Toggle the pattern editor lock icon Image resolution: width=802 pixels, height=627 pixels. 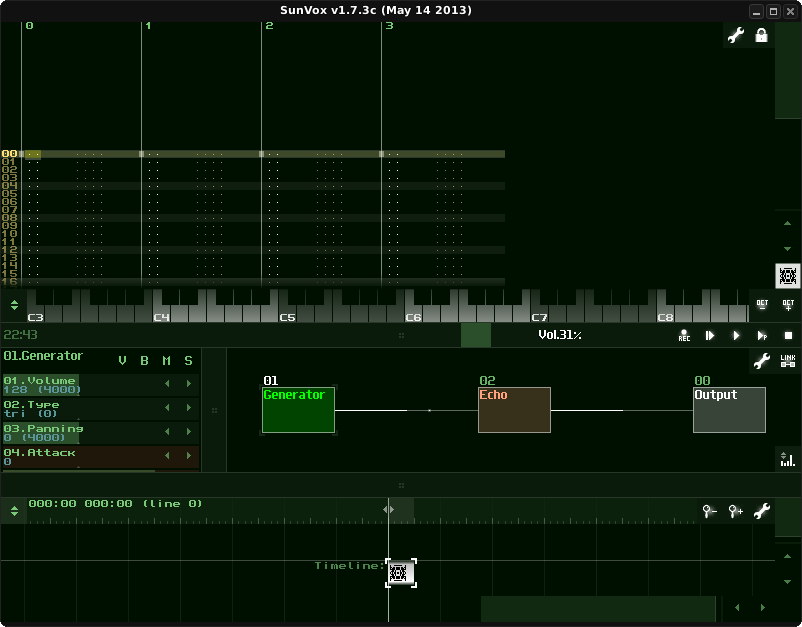[761, 35]
